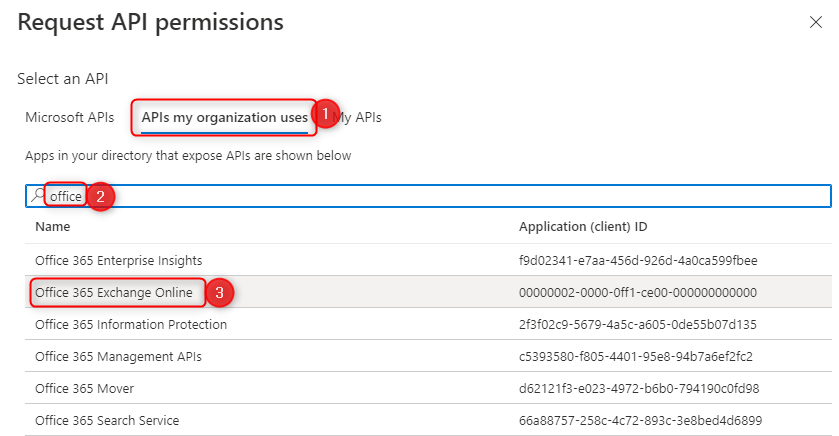Click the client ID starting with c5393580

635,356
